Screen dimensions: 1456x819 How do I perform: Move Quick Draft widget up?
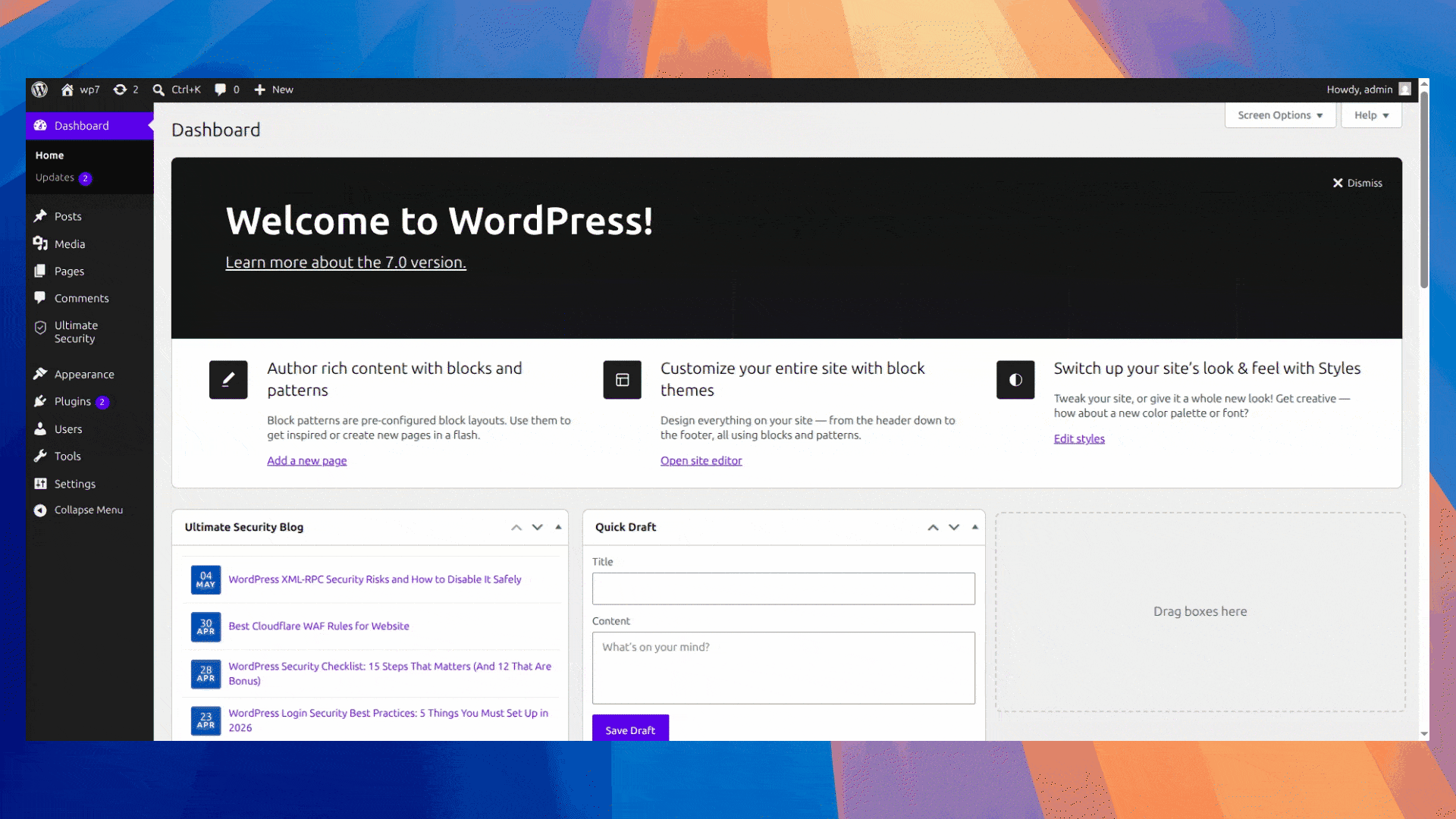933,528
